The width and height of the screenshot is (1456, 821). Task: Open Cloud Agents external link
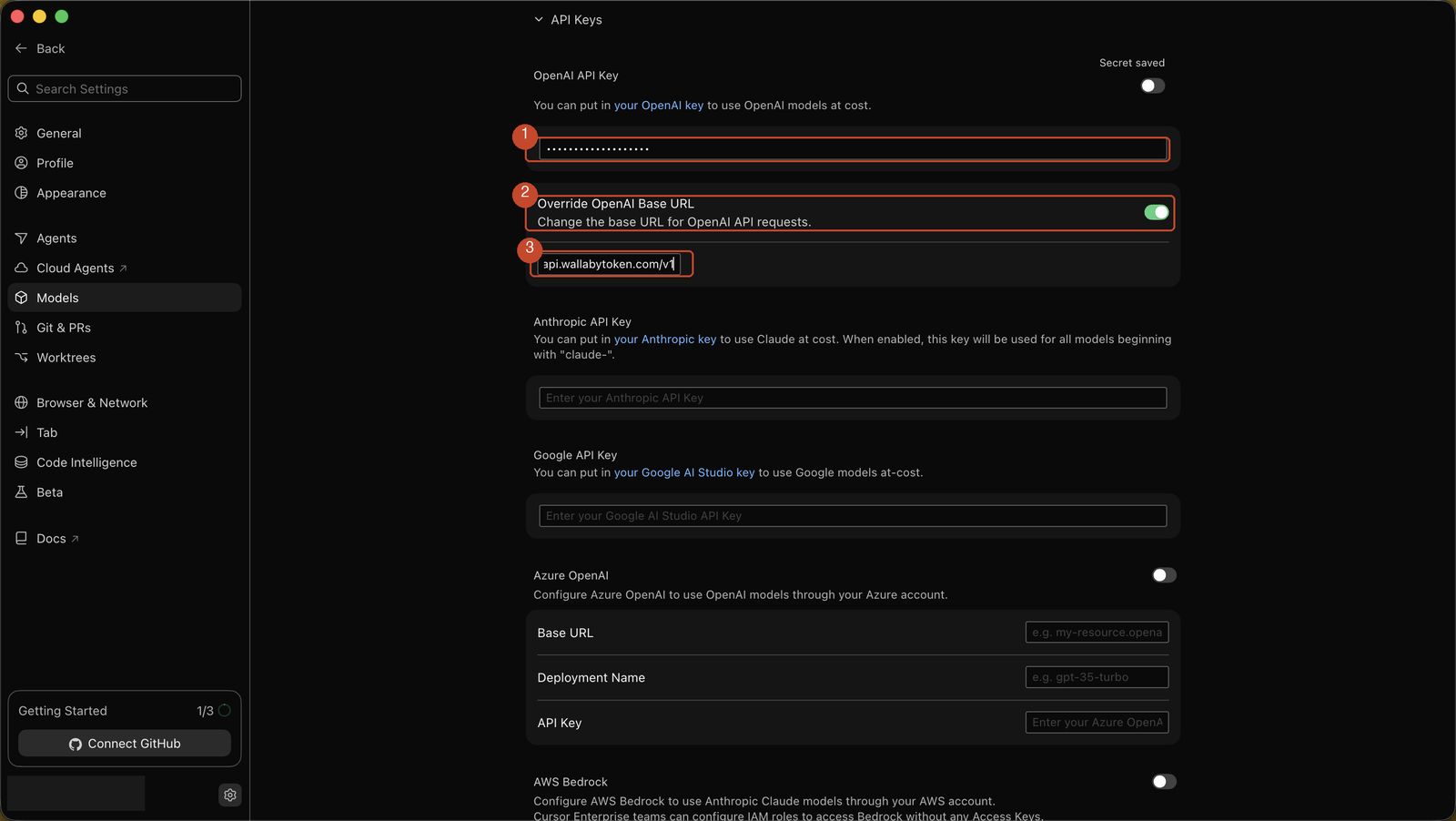(125, 269)
